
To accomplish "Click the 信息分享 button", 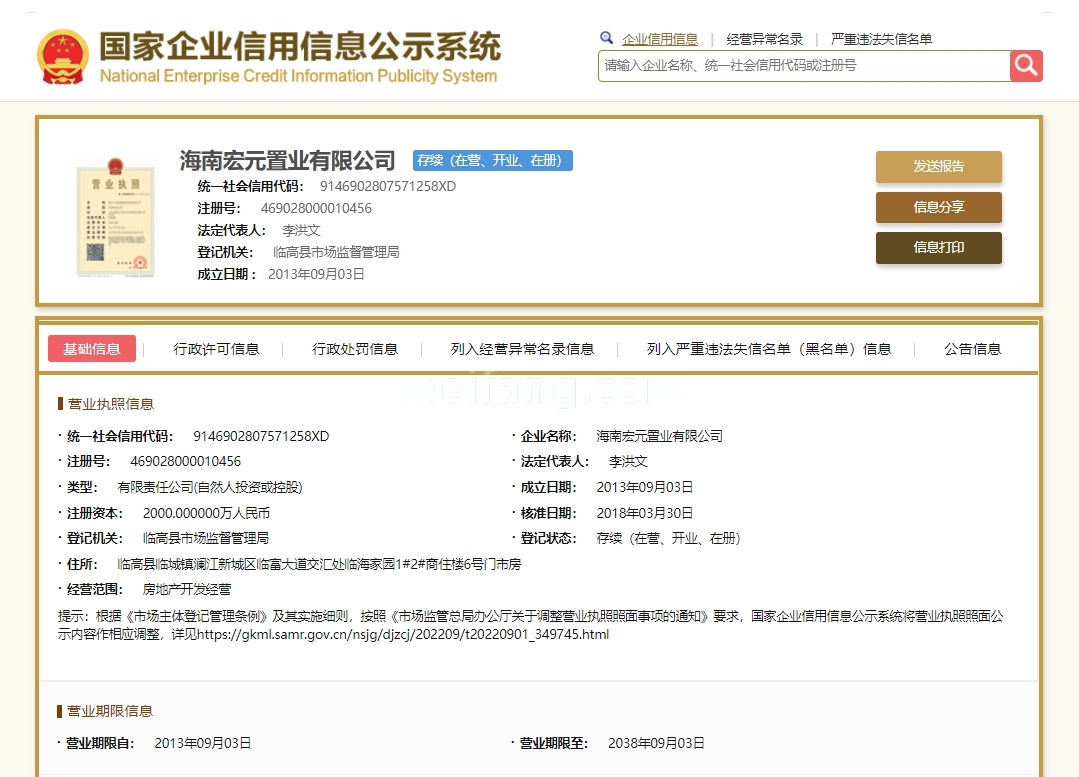I will (938, 207).
